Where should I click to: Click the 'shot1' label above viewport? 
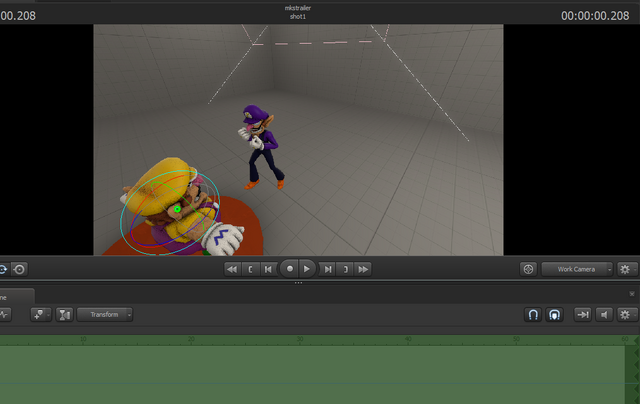tap(298, 17)
